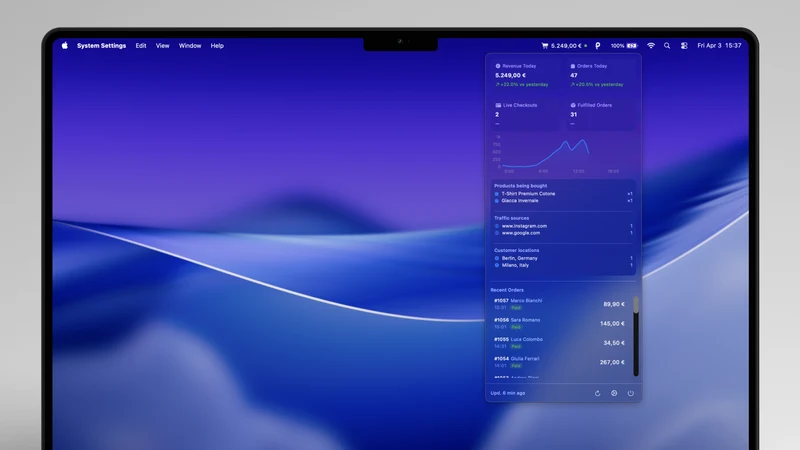Open the battery status in menu bar

pyautogui.click(x=624, y=45)
